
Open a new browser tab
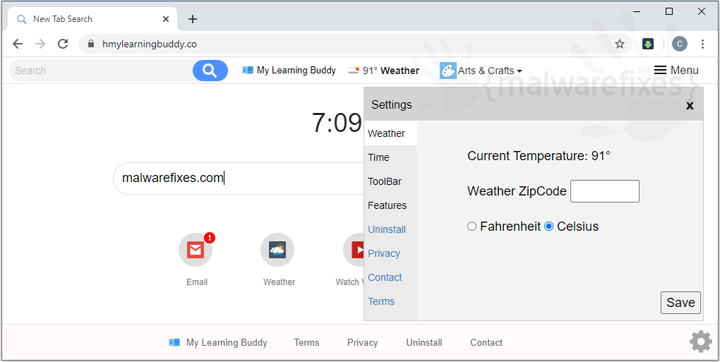coord(193,19)
